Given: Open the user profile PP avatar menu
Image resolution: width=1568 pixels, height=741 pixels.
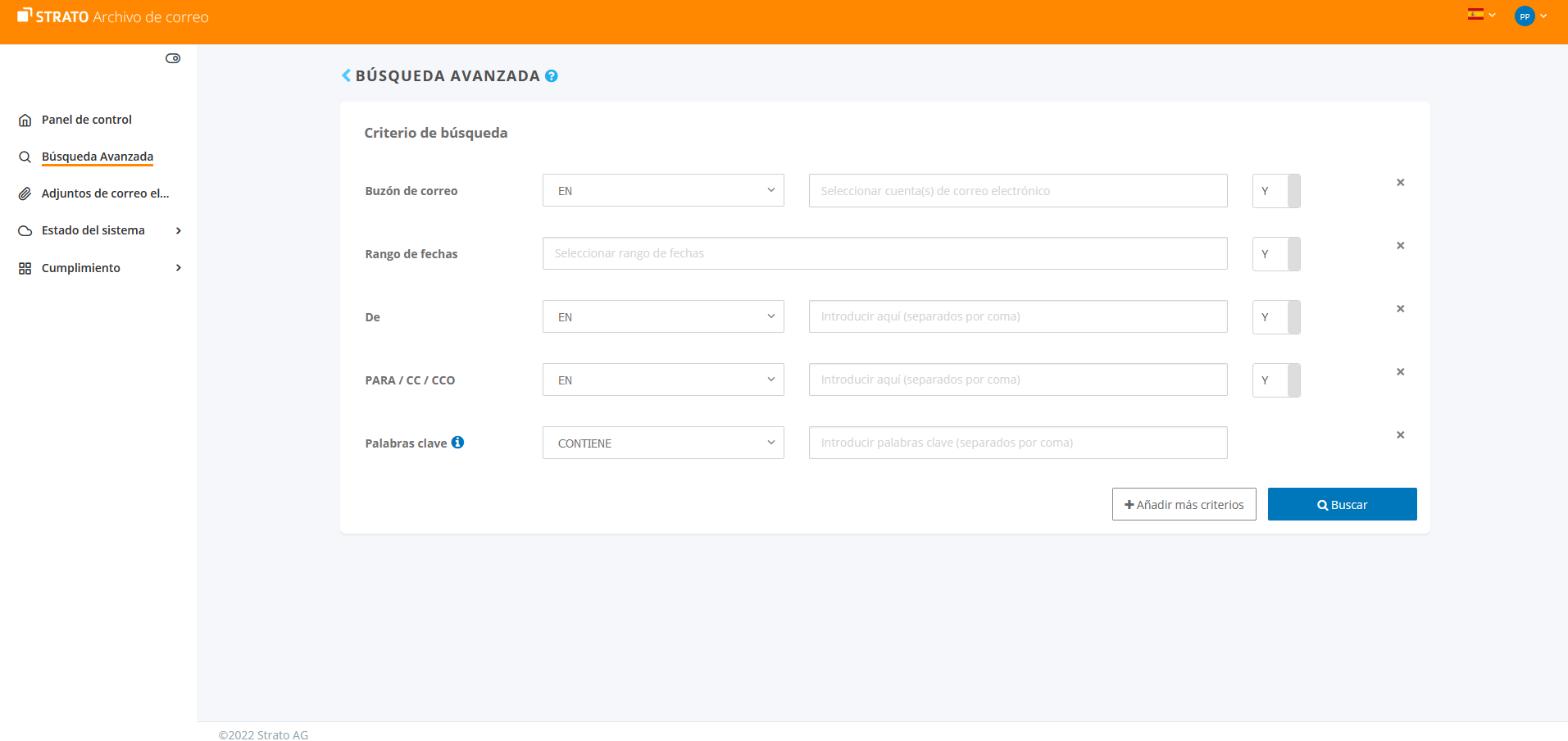Looking at the screenshot, I should tap(1525, 16).
